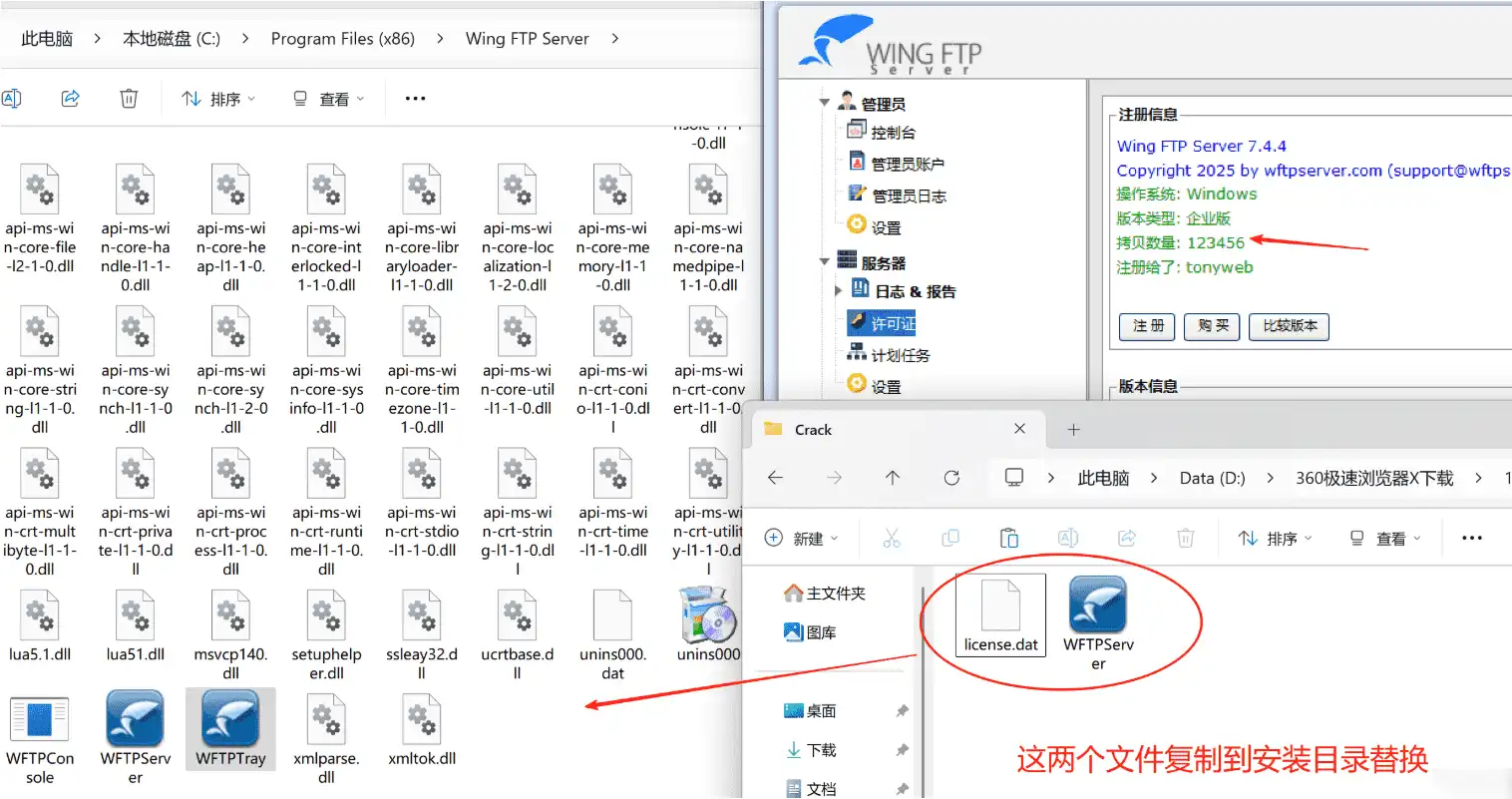
Task: Close the Crack tab
Action: coord(1019,429)
